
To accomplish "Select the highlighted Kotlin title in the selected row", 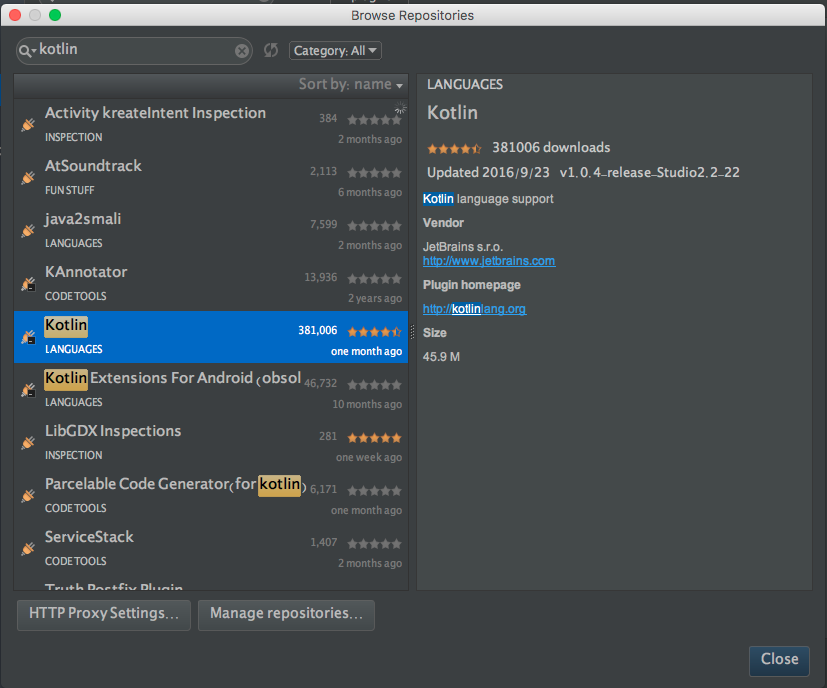I will (66, 325).
